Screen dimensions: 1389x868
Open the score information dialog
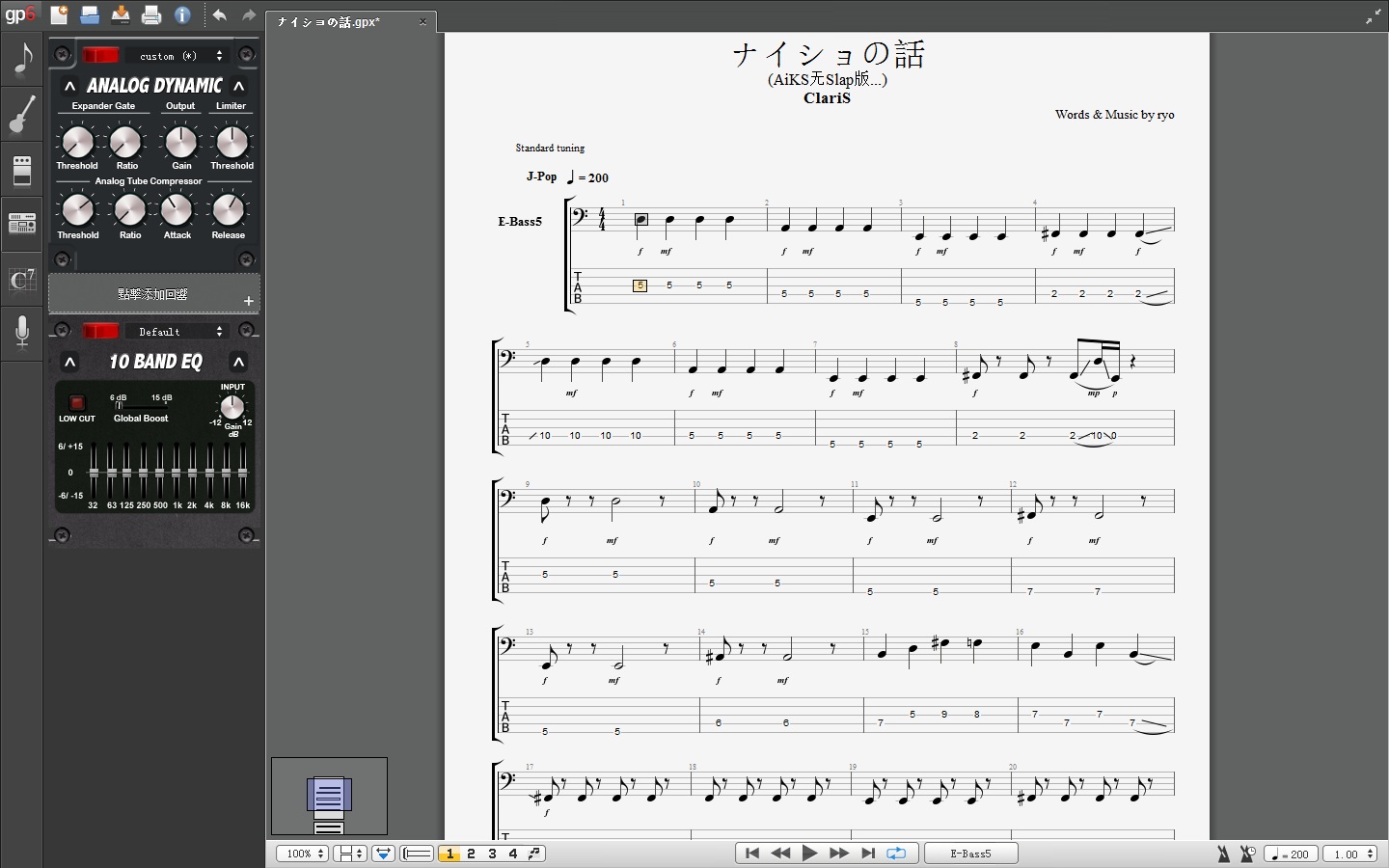point(182,14)
